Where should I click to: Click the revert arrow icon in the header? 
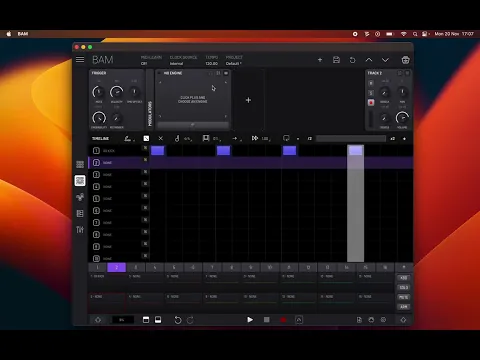[352, 60]
